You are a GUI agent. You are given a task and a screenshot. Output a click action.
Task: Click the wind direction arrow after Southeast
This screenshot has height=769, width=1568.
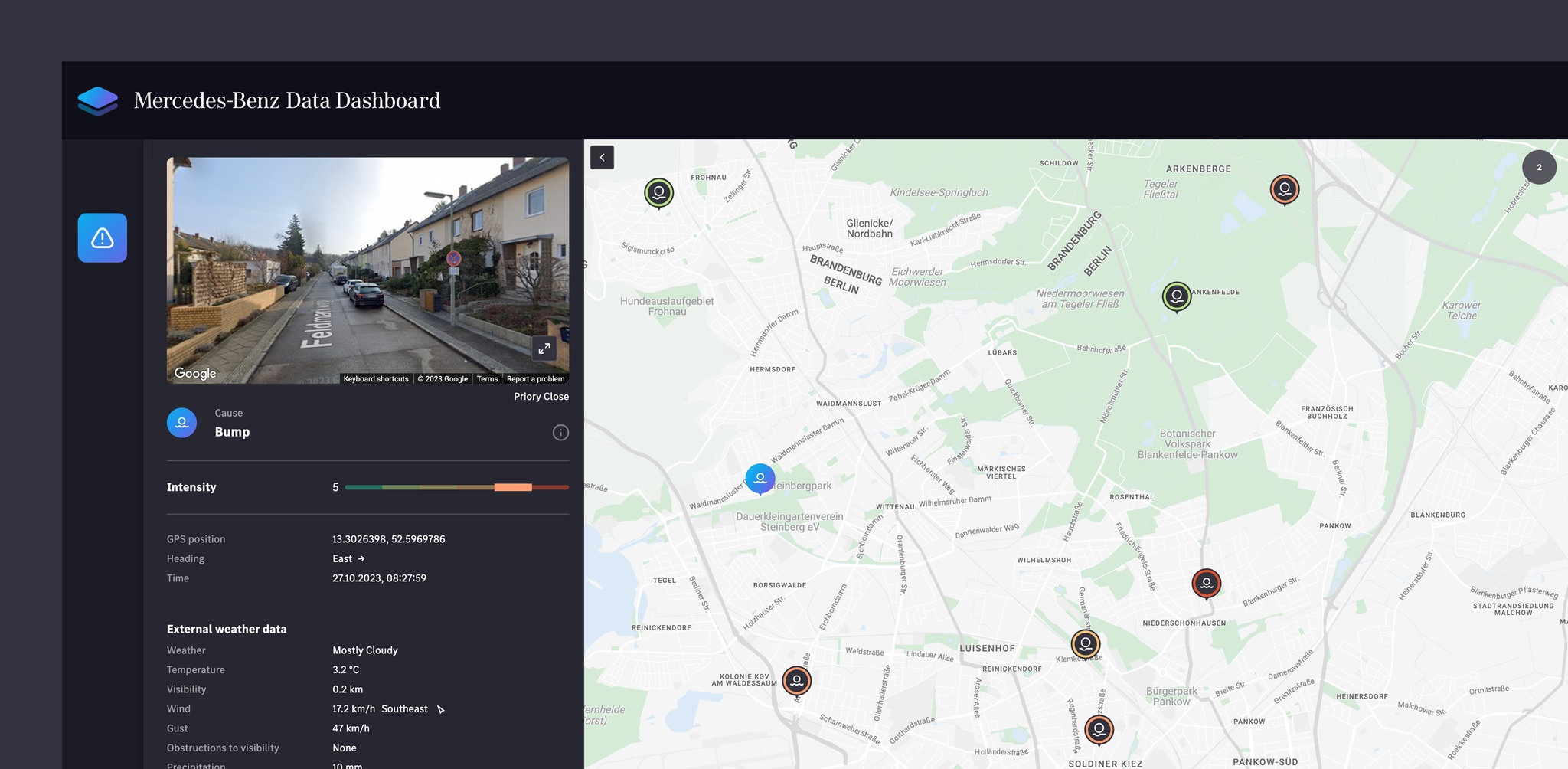pyautogui.click(x=440, y=710)
